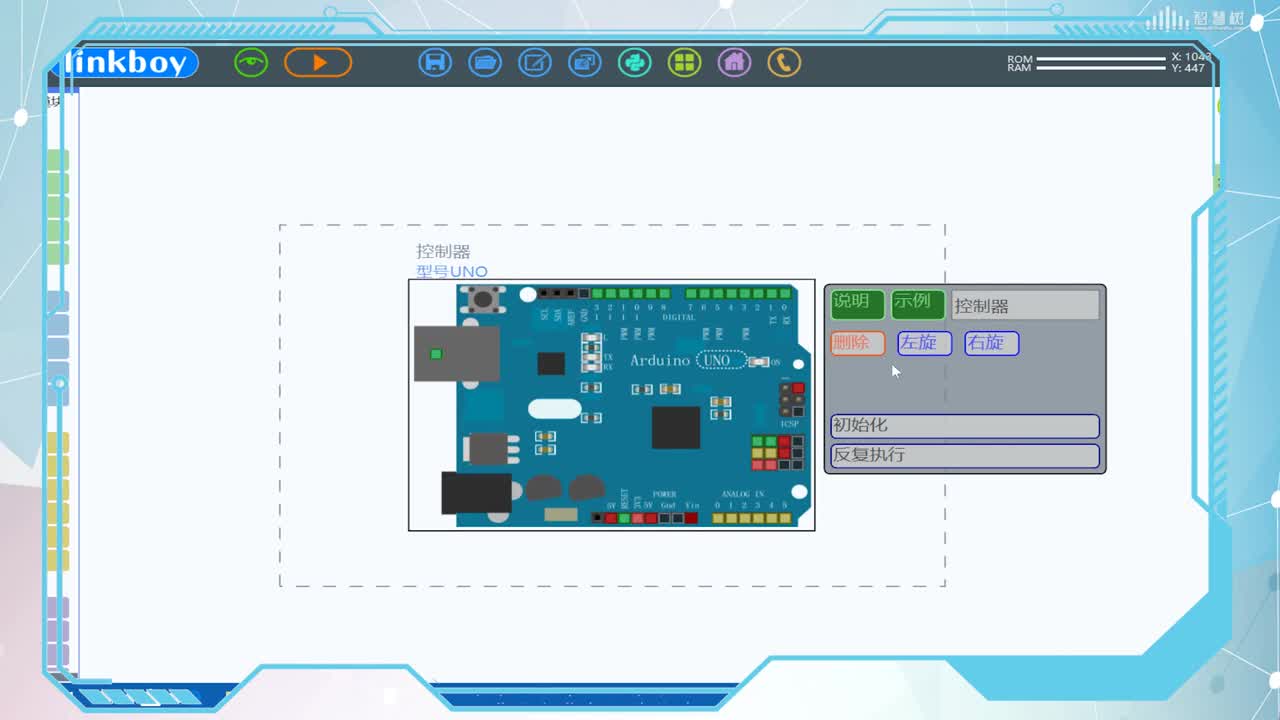Rotate the board left with 左旋

924,343
